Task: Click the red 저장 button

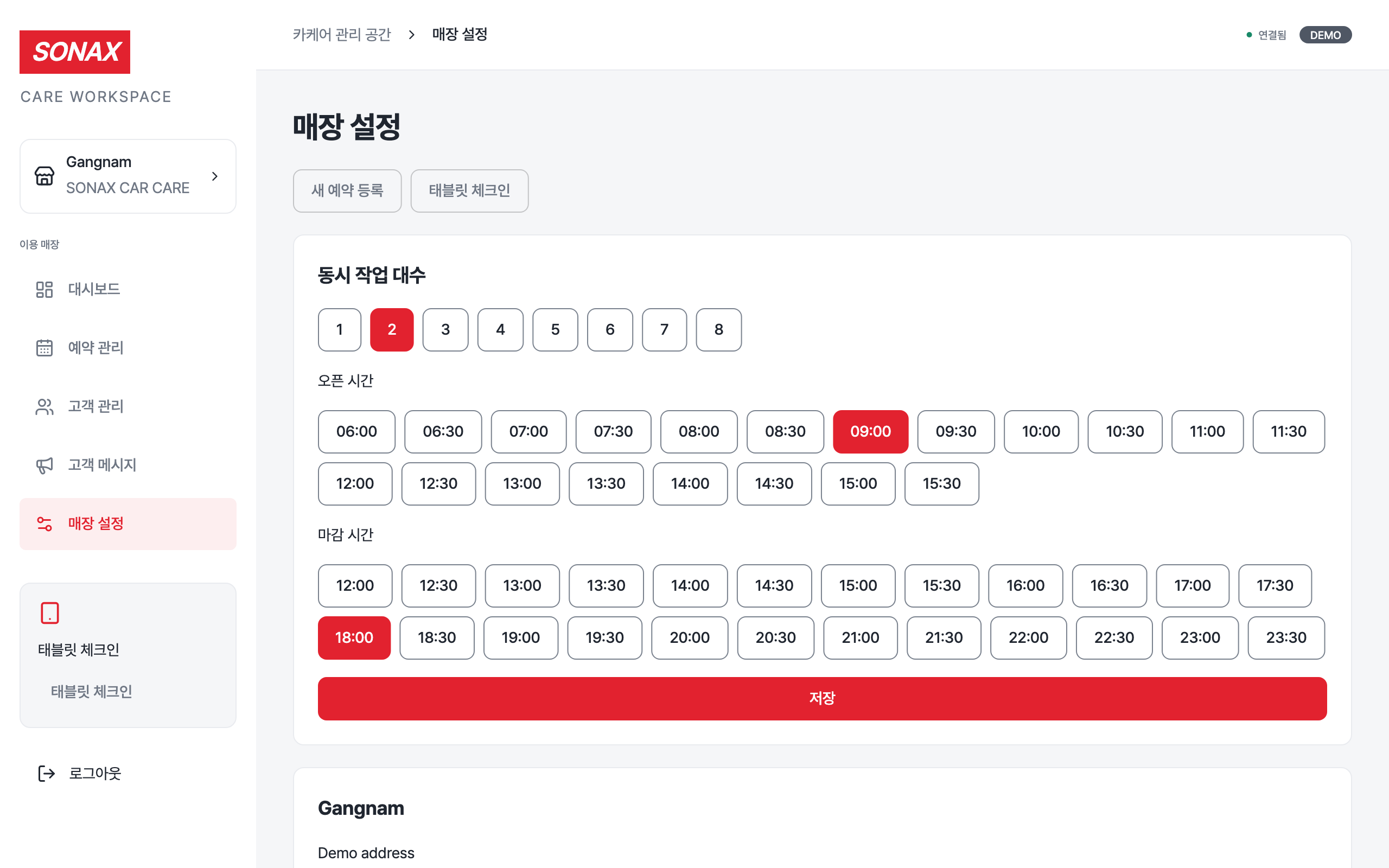Action: click(822, 699)
